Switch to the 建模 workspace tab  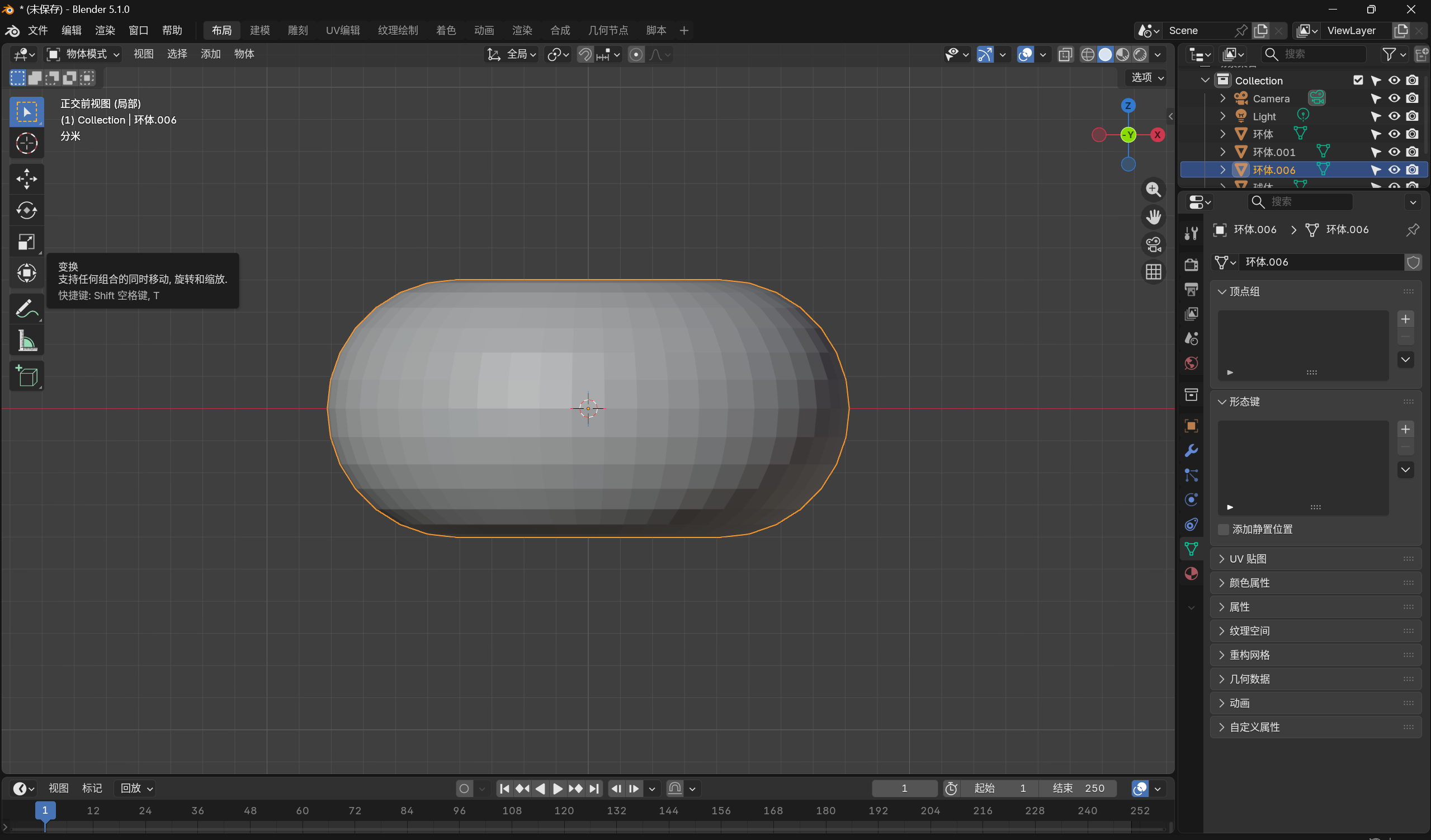[x=259, y=30]
